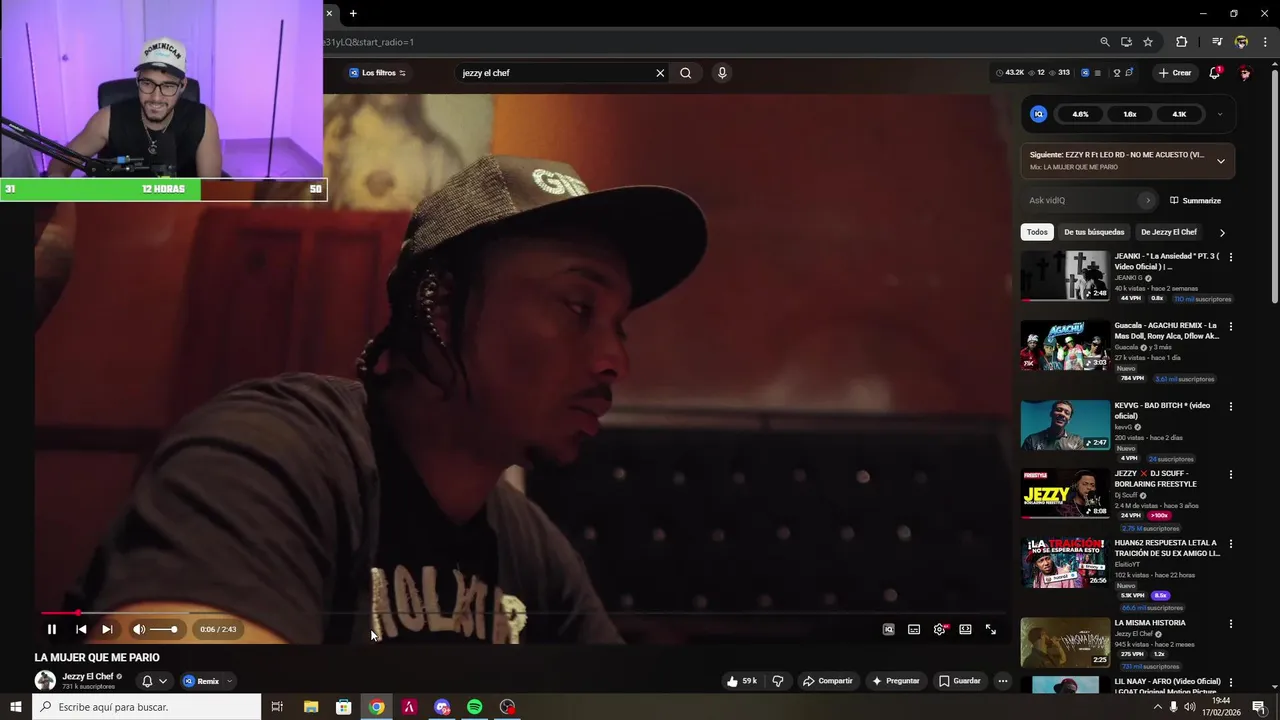This screenshot has height=720, width=1280.
Task: Dislike the video
Action: click(778, 681)
